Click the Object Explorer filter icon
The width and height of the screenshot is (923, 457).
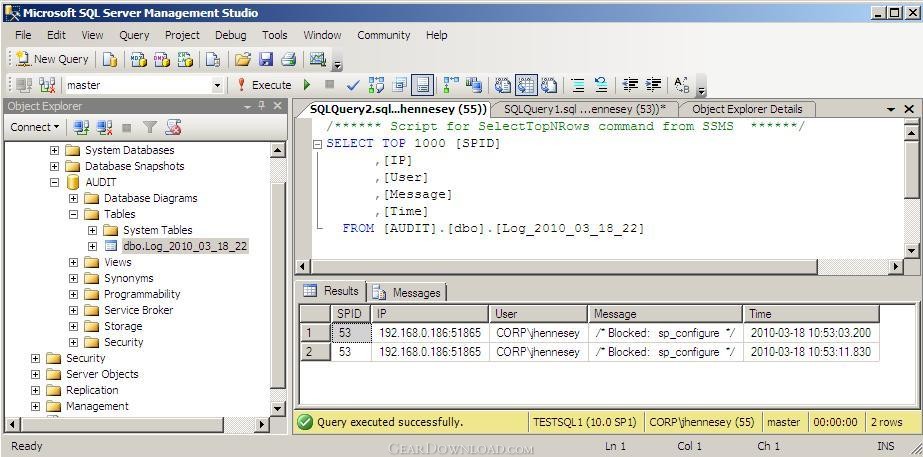tap(150, 127)
